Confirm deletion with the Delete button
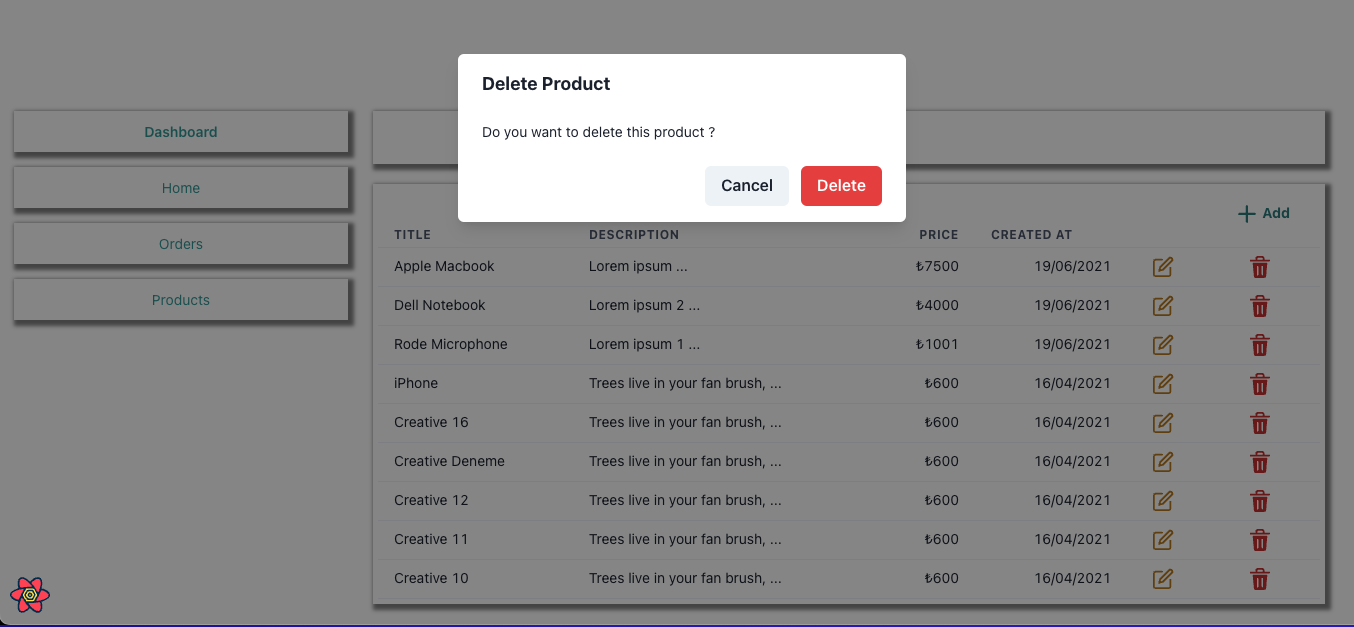The height and width of the screenshot is (627, 1354). (841, 185)
